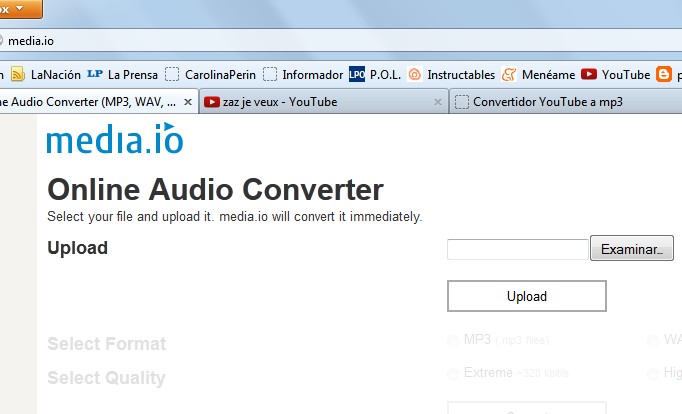Screen dimensions: 682x414
Task: Switch to zaz je veux YouTube tab
Action: [323, 102]
